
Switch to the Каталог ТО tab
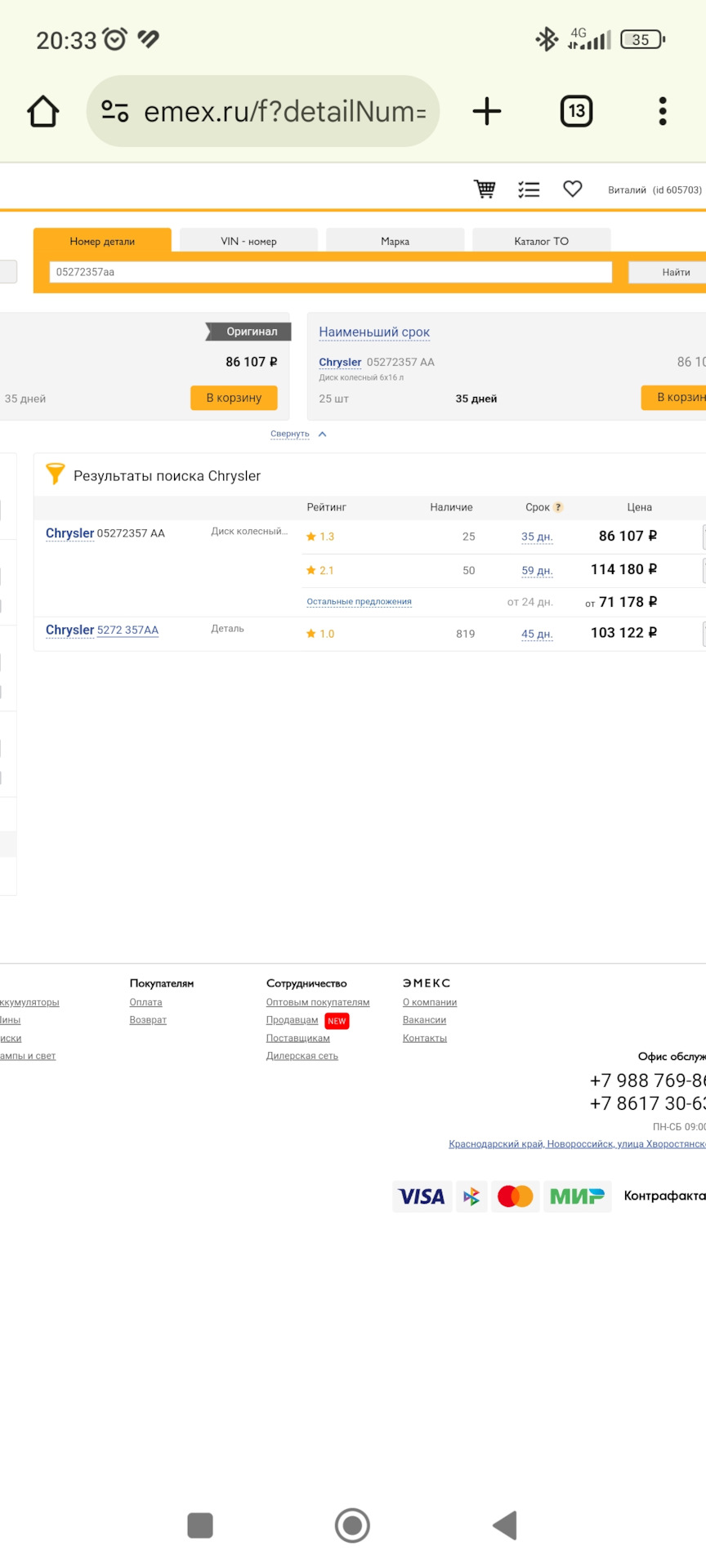tap(541, 241)
